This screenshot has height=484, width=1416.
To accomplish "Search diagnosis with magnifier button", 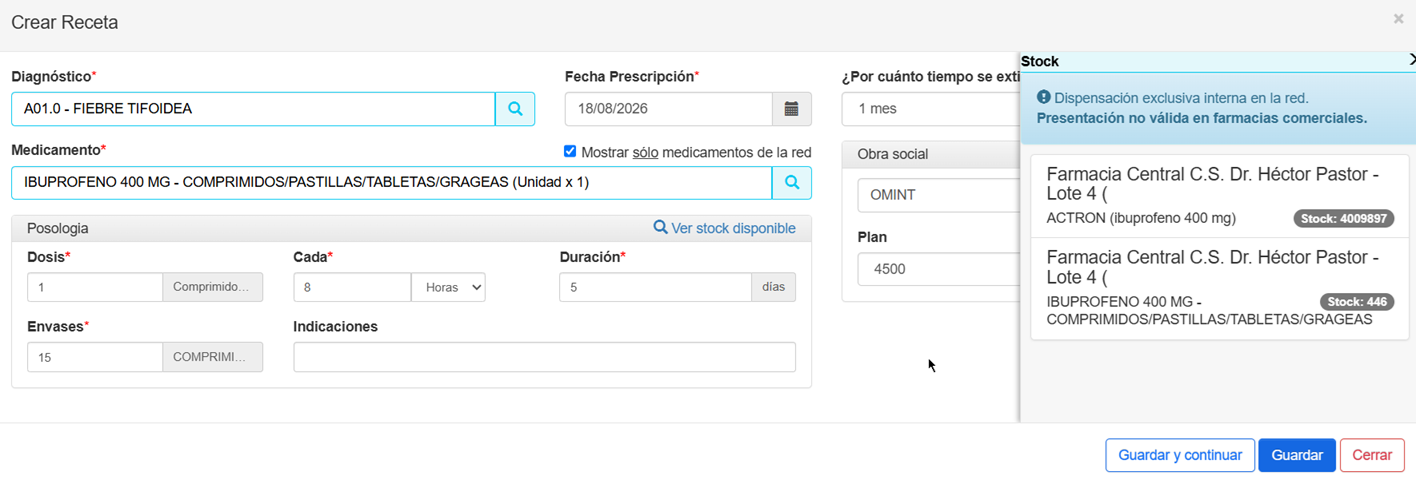I will [515, 109].
